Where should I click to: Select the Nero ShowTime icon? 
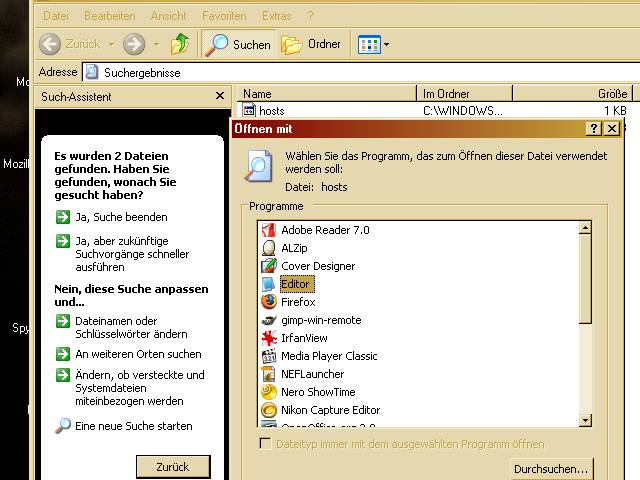269,392
